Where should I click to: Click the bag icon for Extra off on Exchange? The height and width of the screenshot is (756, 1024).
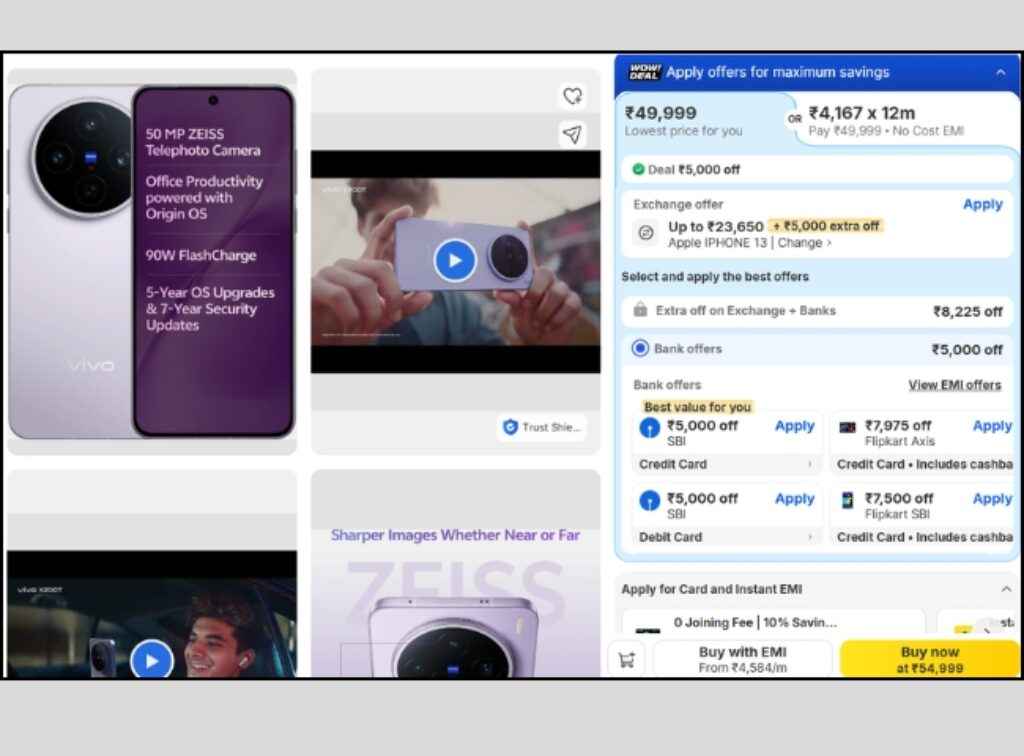coord(640,309)
